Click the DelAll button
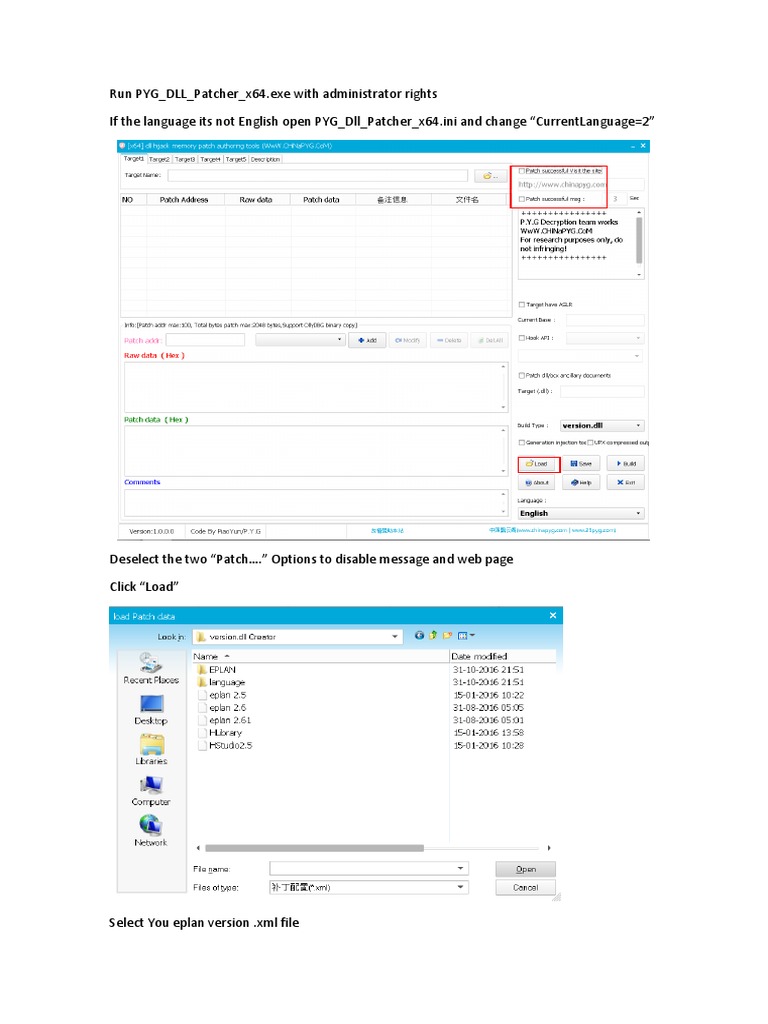This screenshot has width=768, height=1024. point(489,340)
